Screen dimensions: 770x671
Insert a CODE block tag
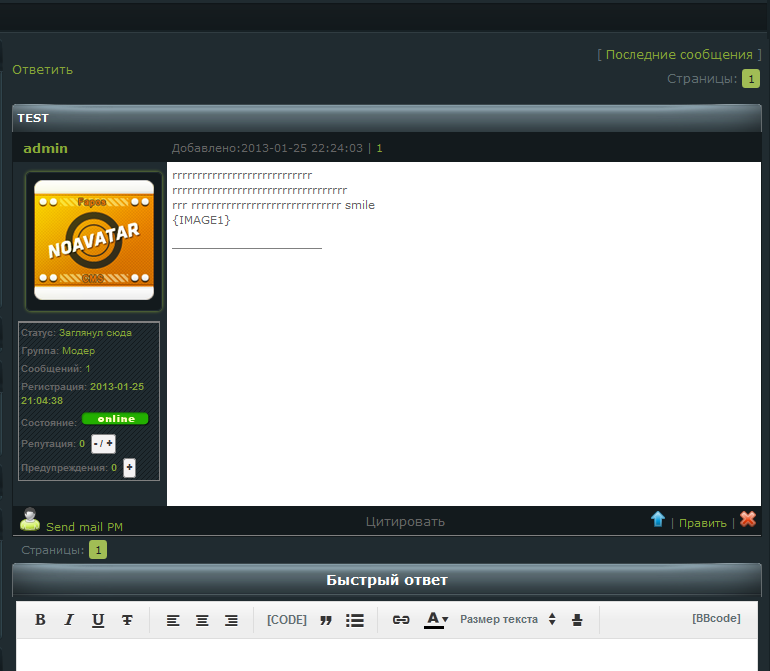(x=287, y=620)
